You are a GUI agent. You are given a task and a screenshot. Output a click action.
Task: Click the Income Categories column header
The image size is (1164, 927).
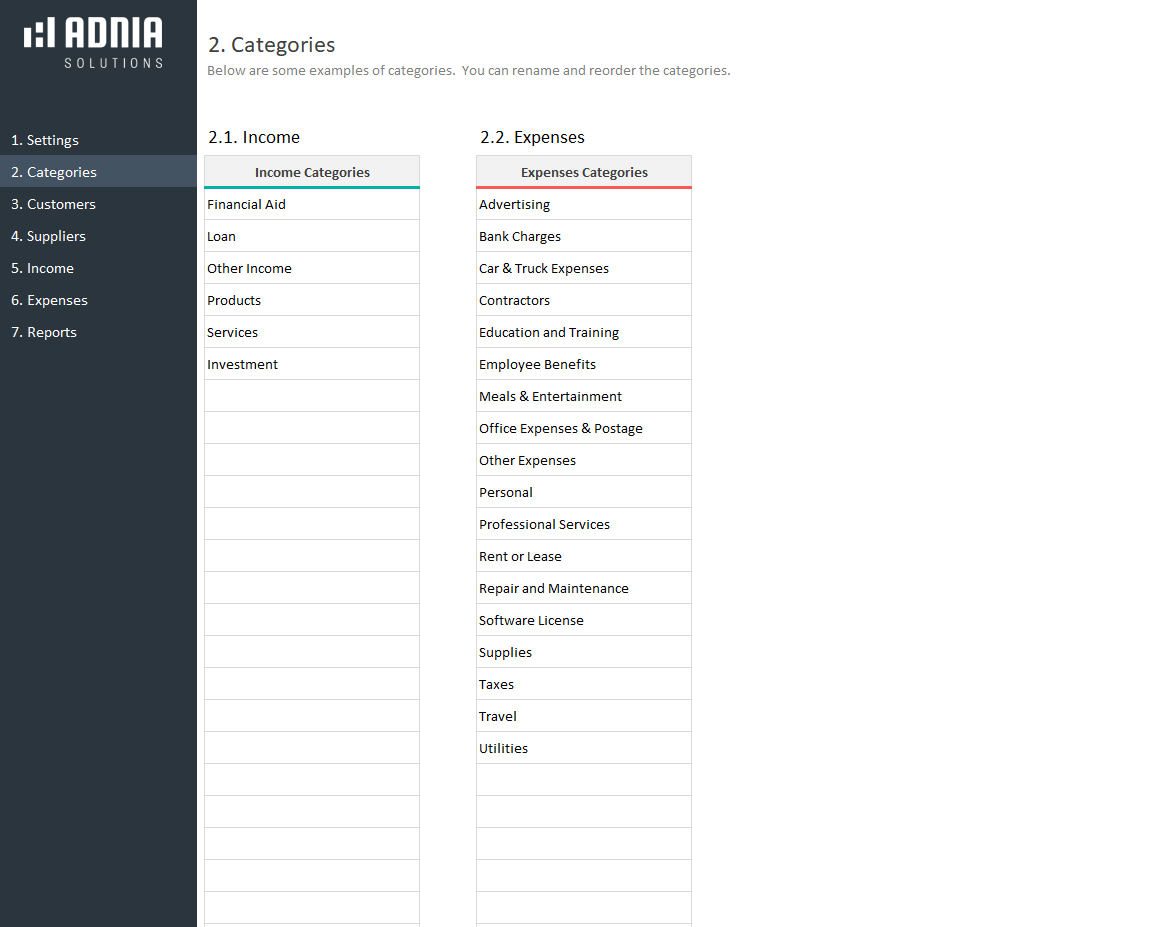pyautogui.click(x=312, y=172)
